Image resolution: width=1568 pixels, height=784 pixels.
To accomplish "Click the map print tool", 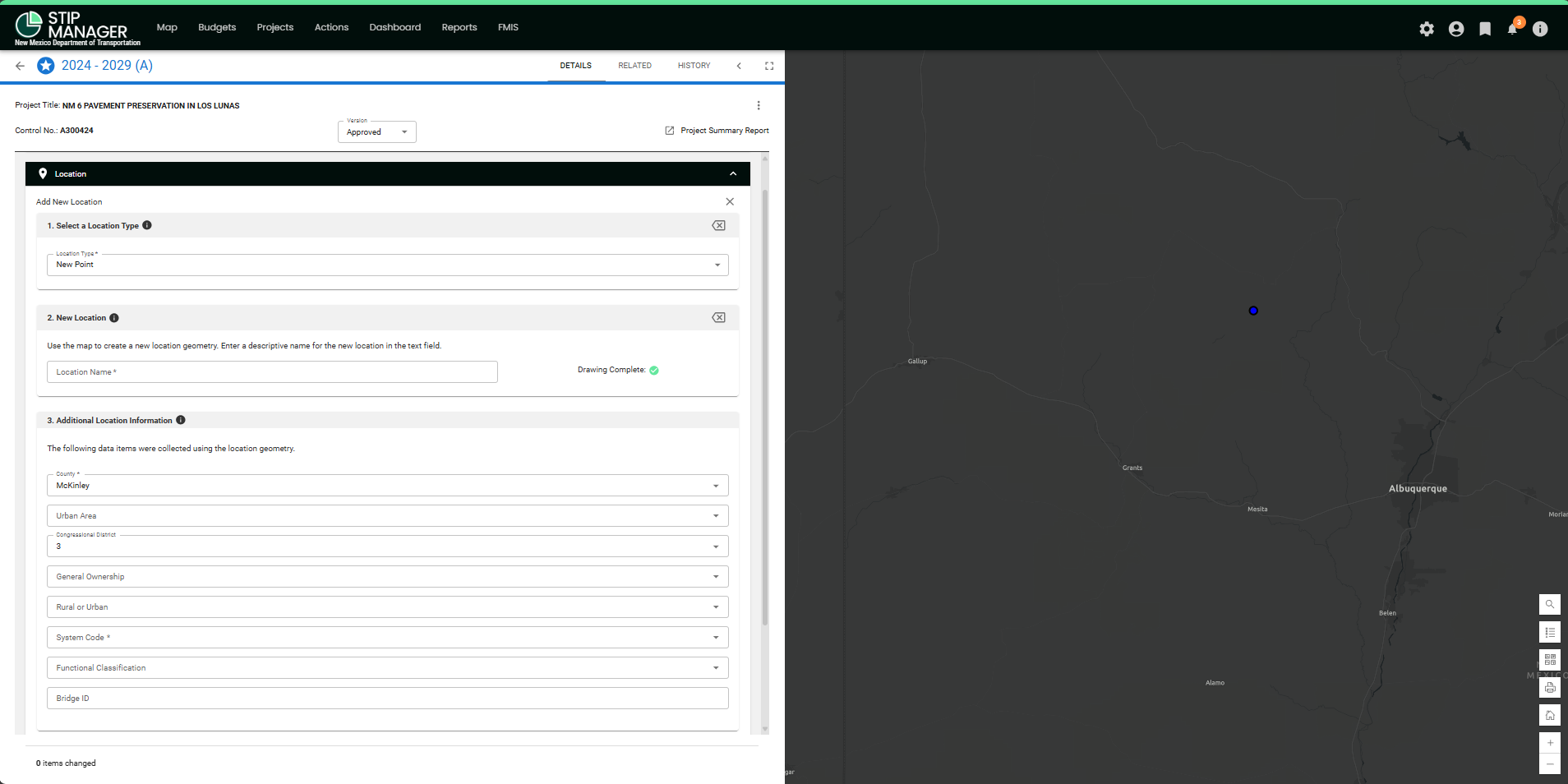I will (1550, 688).
